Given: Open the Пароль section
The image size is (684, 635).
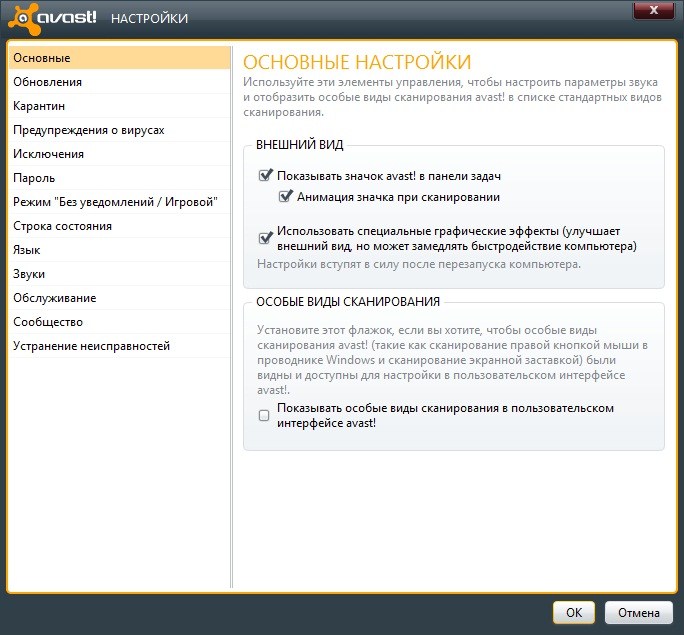Looking at the screenshot, I should click(x=120, y=178).
